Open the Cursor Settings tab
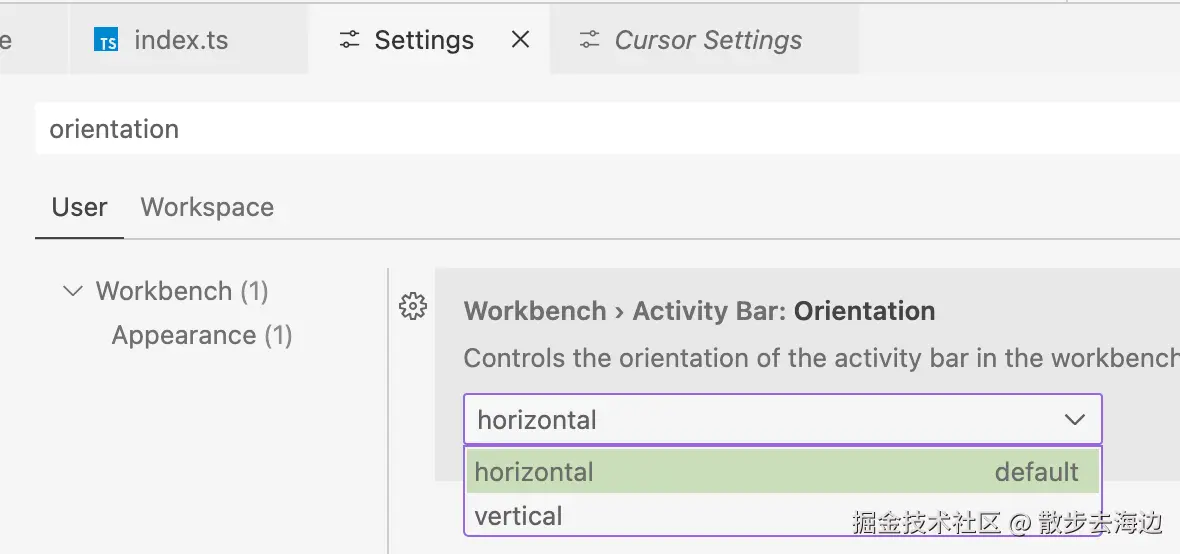1180x554 pixels. click(707, 40)
